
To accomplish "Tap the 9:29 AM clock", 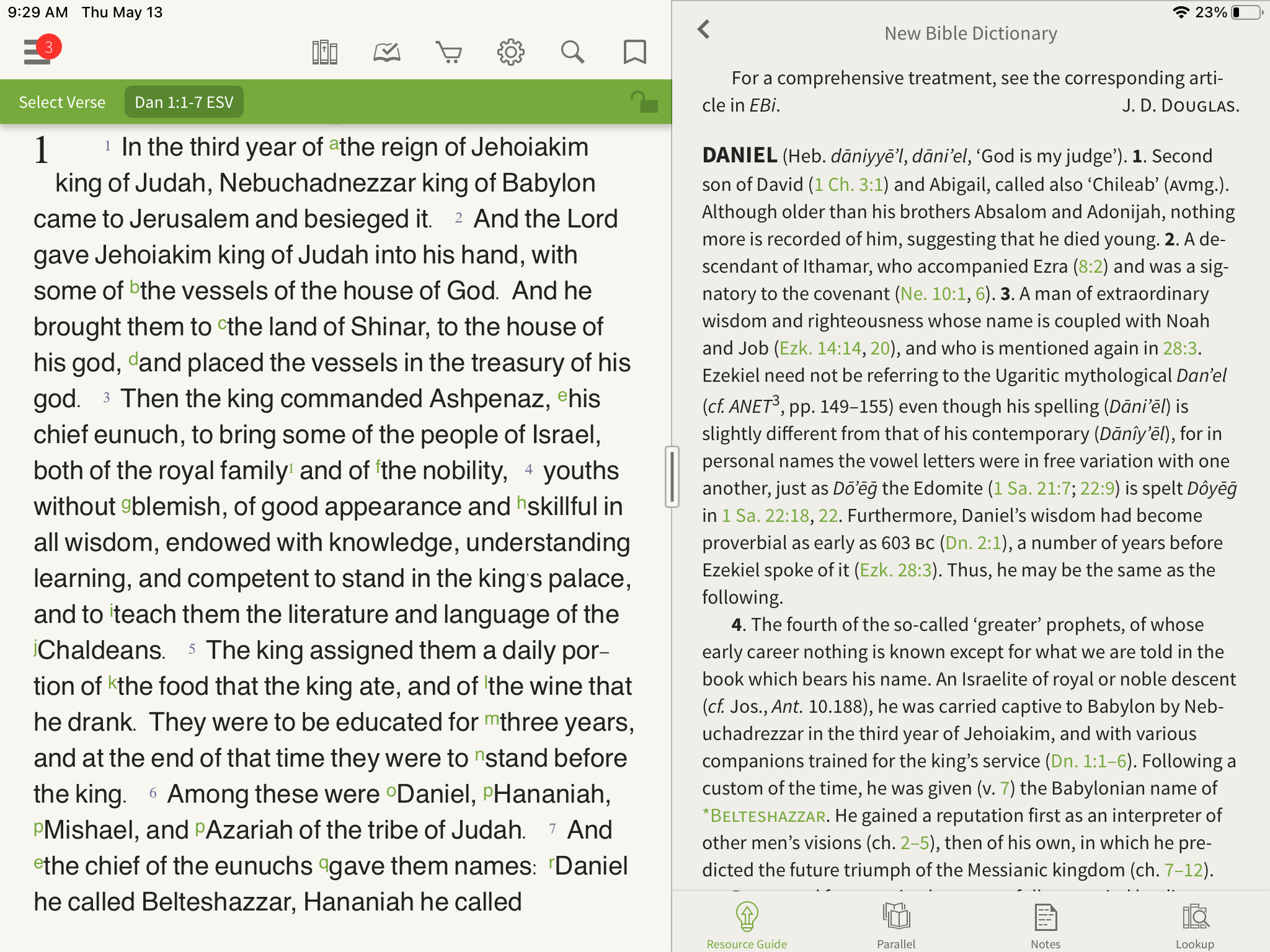I will tap(38, 12).
